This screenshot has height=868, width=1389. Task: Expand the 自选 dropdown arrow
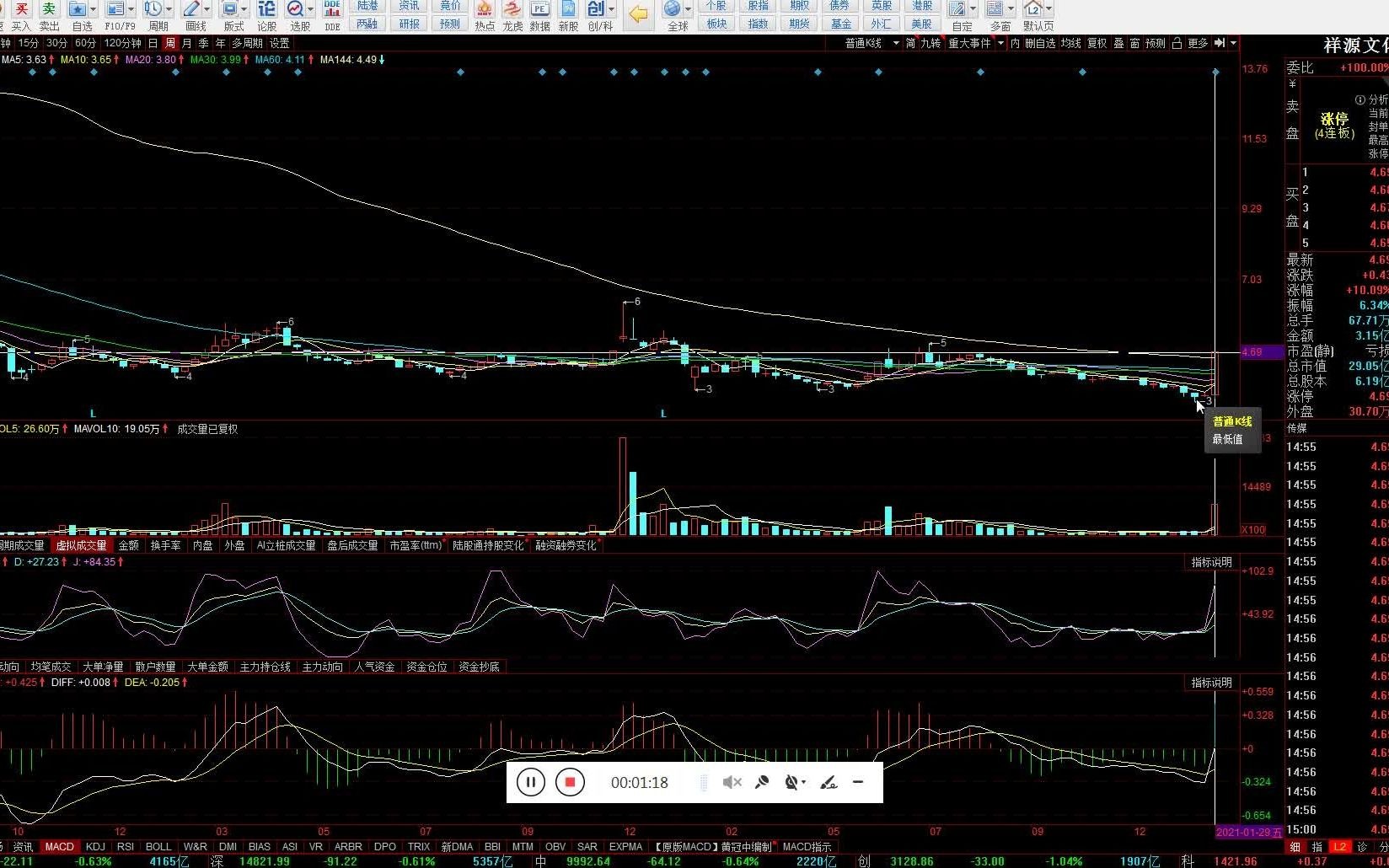coord(93,9)
